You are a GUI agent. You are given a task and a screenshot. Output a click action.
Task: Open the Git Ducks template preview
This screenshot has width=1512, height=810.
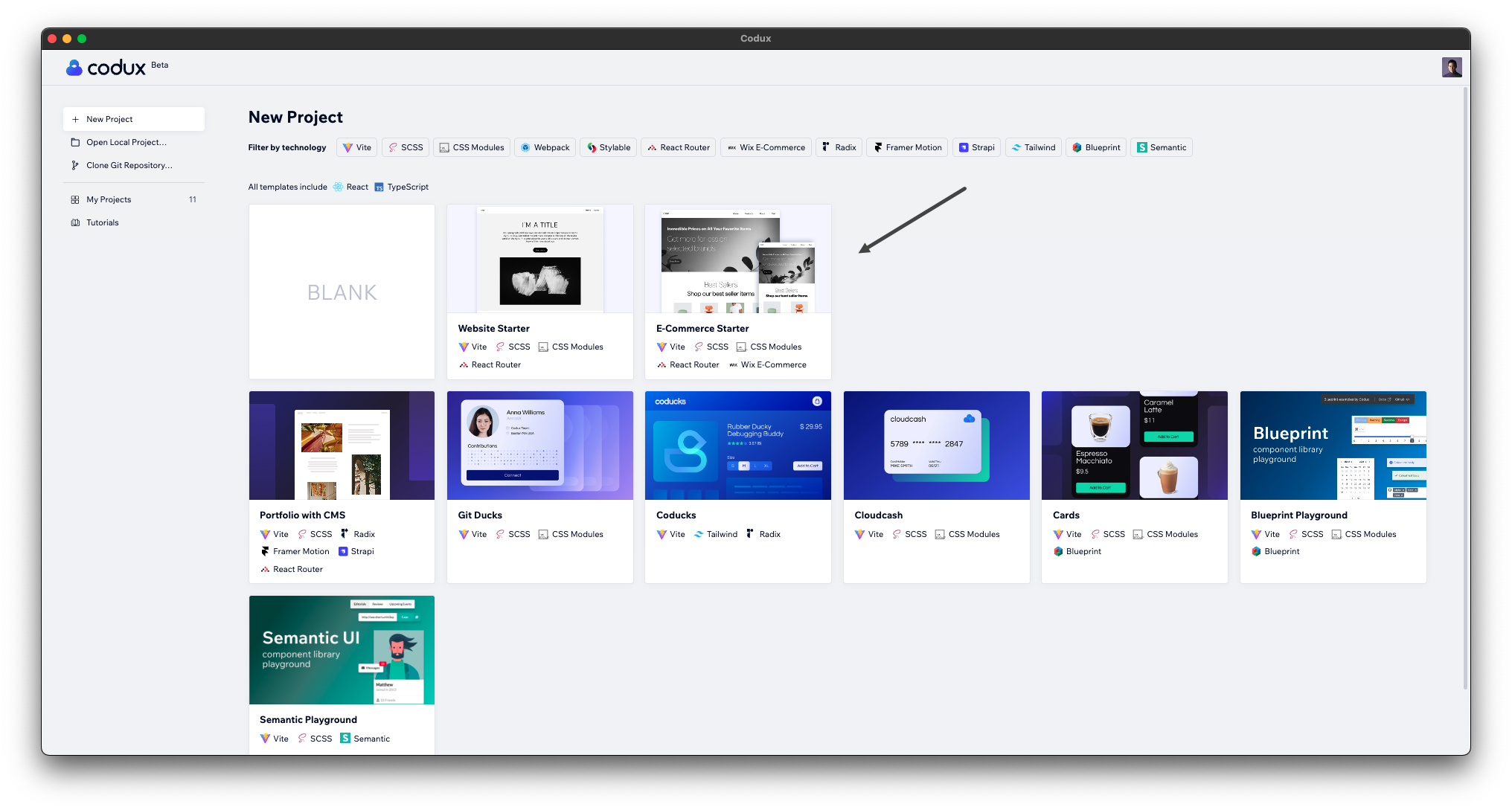540,446
